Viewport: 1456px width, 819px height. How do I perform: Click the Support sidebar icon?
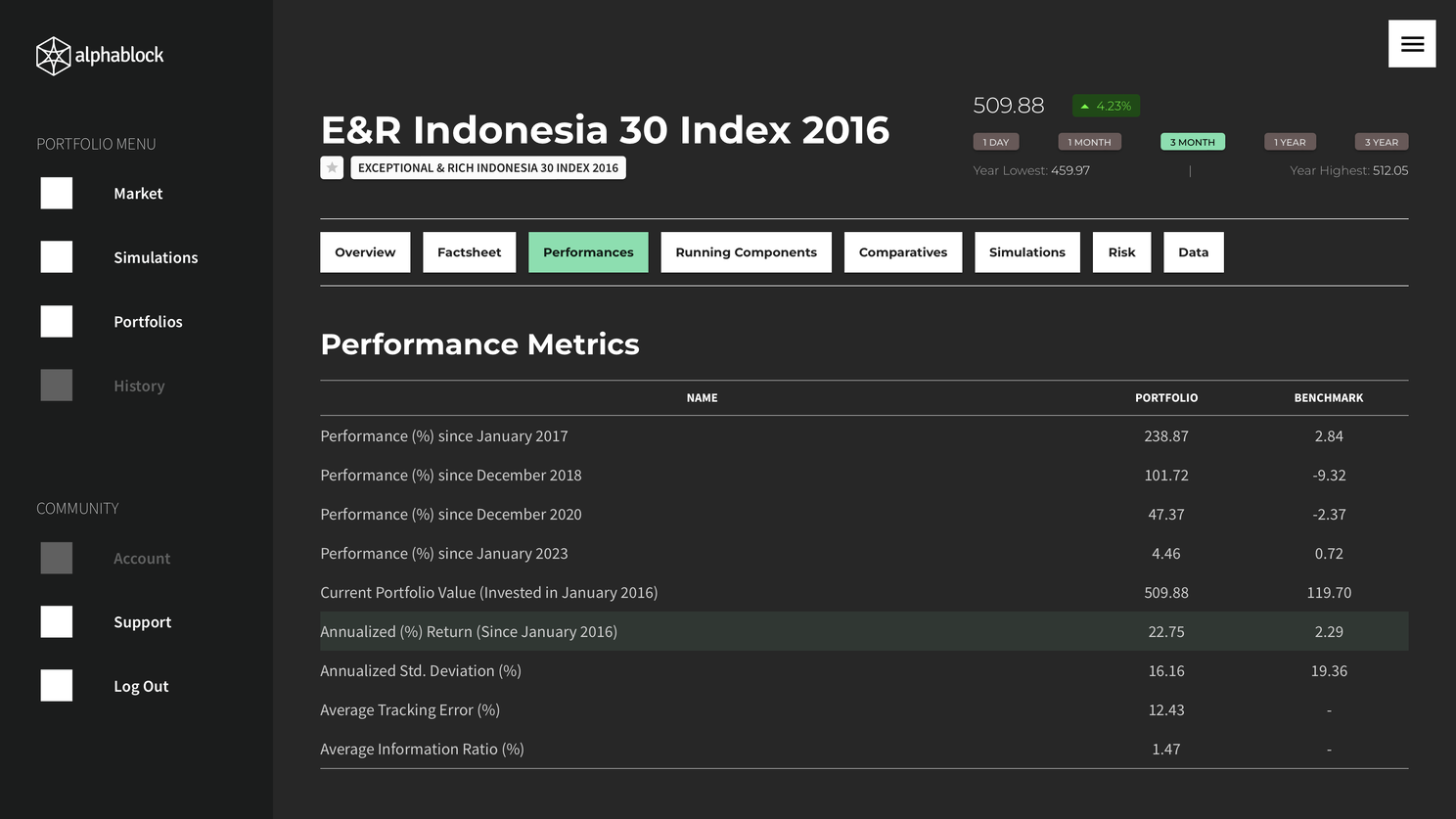click(x=57, y=622)
